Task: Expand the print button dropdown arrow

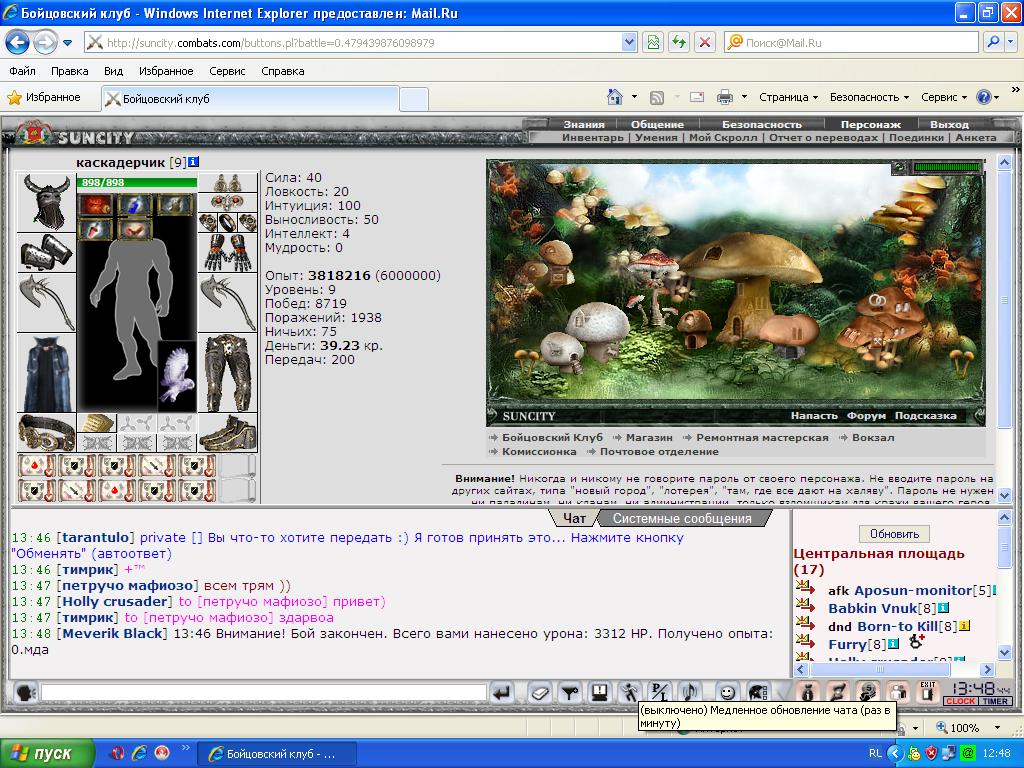Action: (x=744, y=97)
